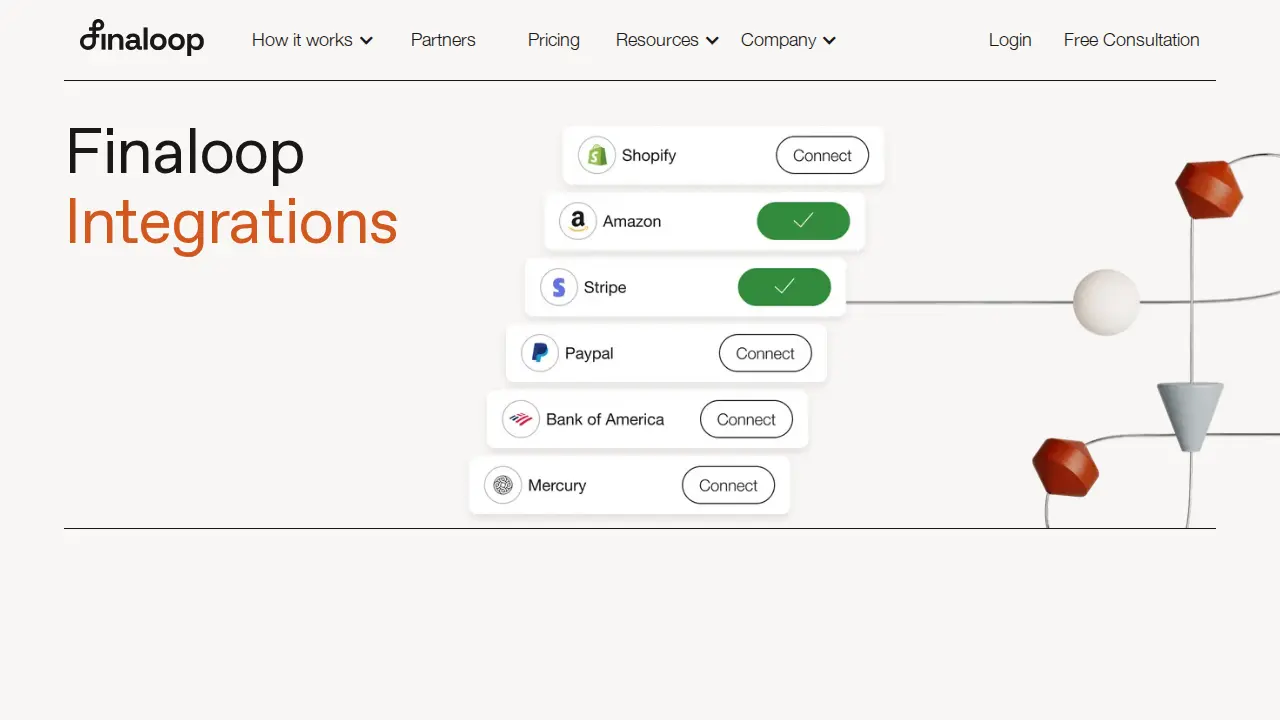Screen dimensions: 1280x720
Task: Open the Partners page
Action: point(443,40)
